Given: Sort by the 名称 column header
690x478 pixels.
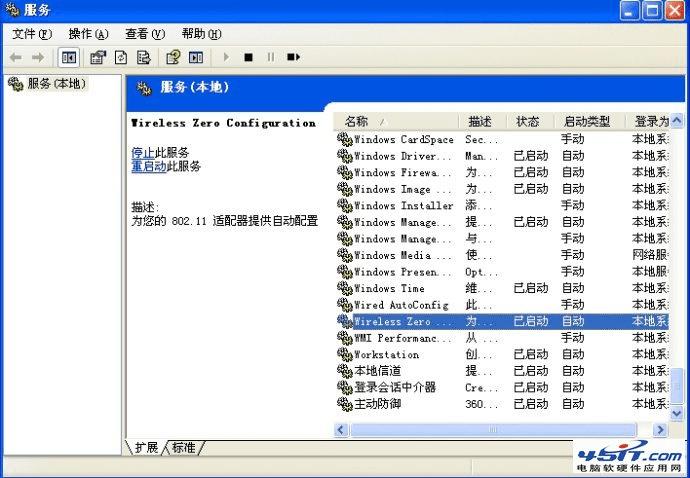Looking at the screenshot, I should [396, 121].
